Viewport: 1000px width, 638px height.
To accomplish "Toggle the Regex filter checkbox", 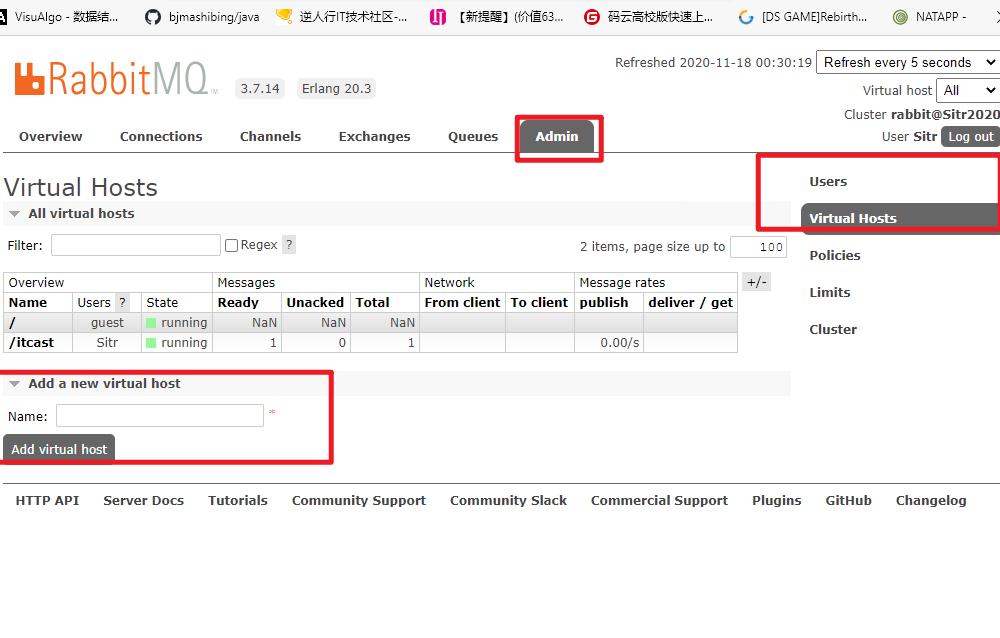I will pyautogui.click(x=232, y=246).
